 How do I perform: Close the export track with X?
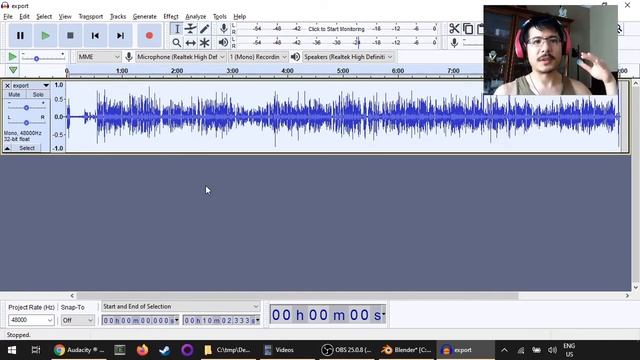7,85
